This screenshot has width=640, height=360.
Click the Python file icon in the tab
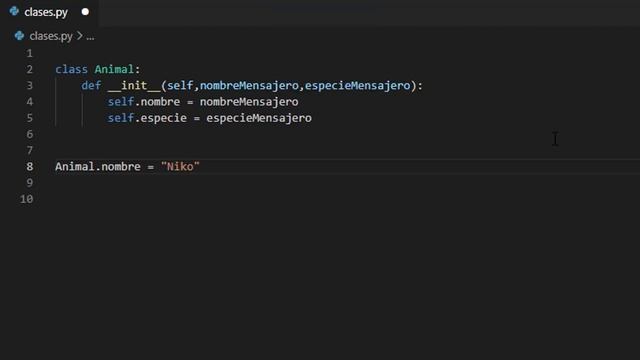pos(14,11)
